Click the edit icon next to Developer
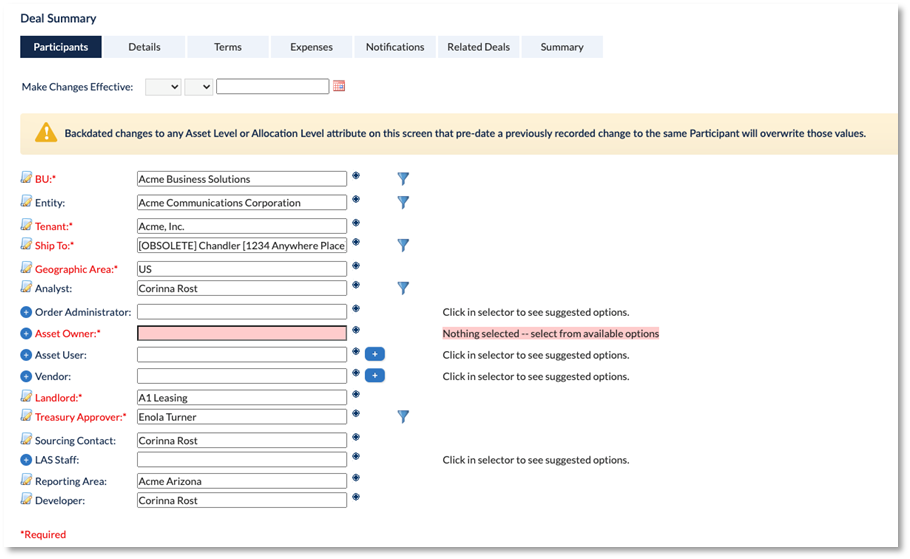910x559 pixels. [x=26, y=500]
